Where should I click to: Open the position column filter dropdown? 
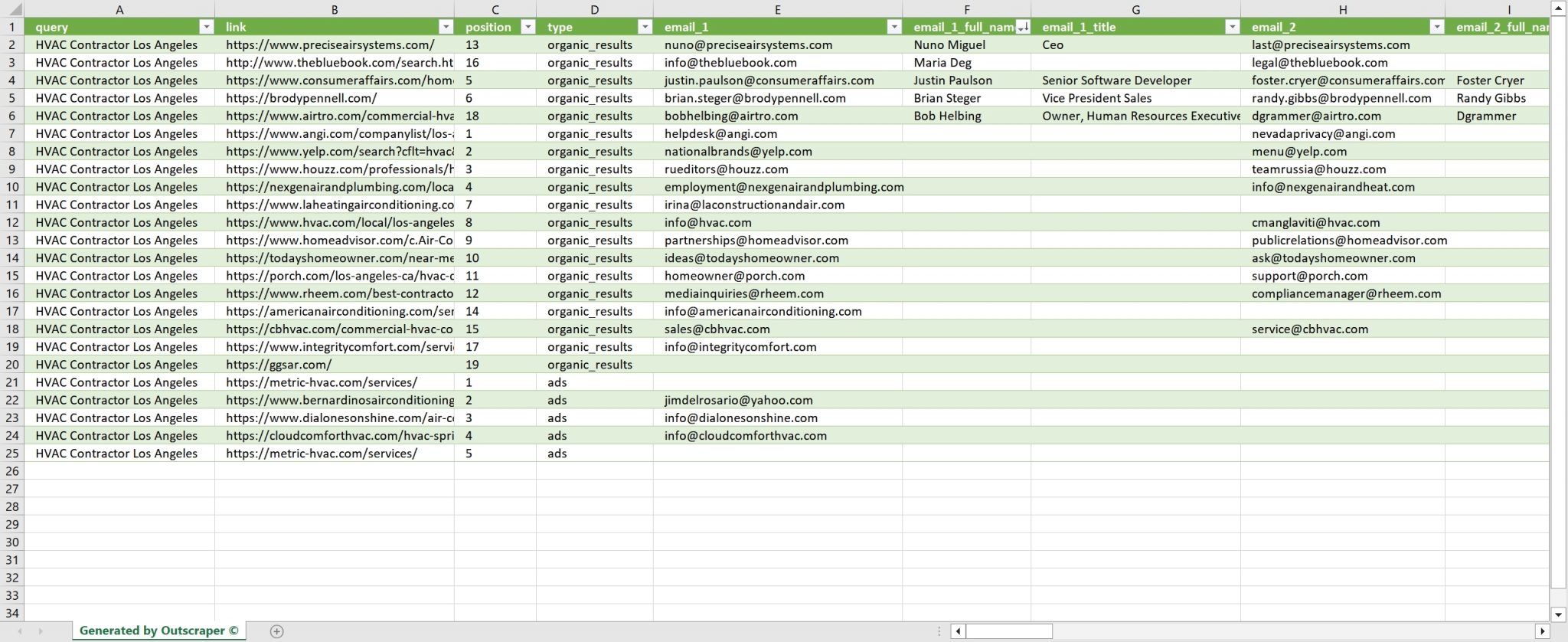[x=528, y=27]
